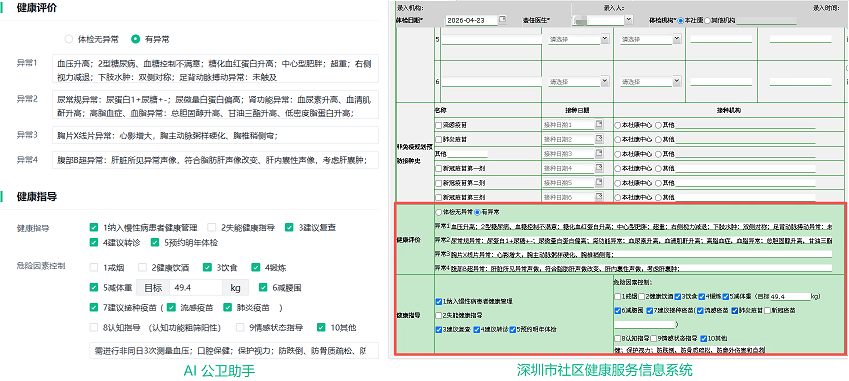Check 2健康饮酒 in AI 公卫助手

point(142,267)
